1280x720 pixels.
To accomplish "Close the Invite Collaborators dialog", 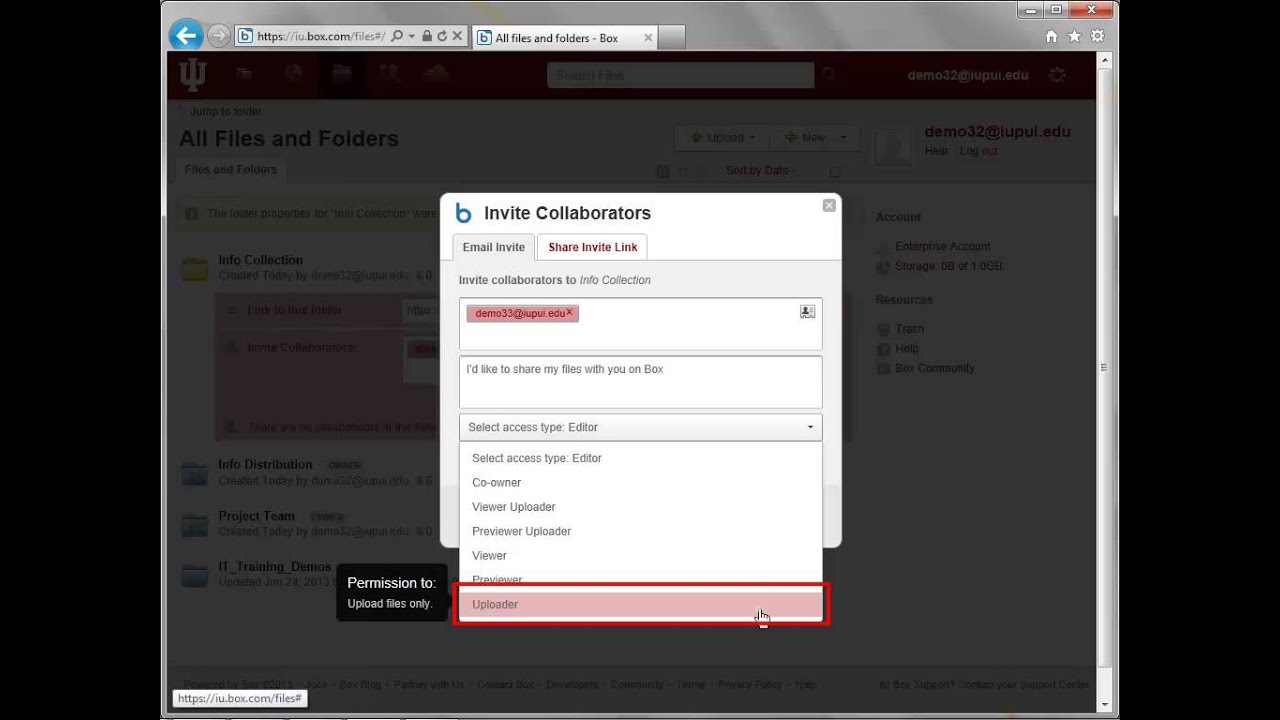I will (829, 205).
